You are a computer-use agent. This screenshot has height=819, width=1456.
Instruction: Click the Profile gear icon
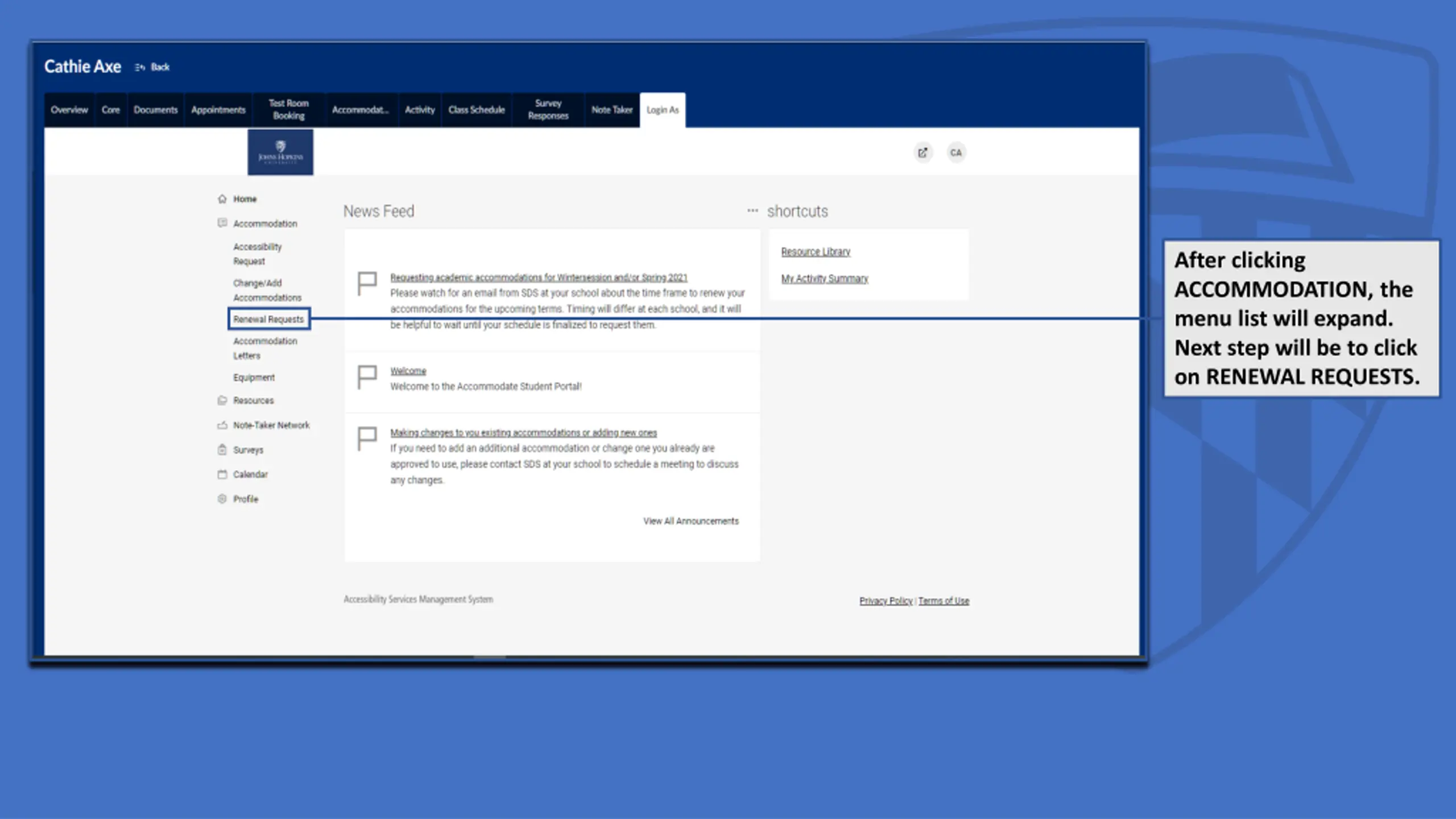222,499
